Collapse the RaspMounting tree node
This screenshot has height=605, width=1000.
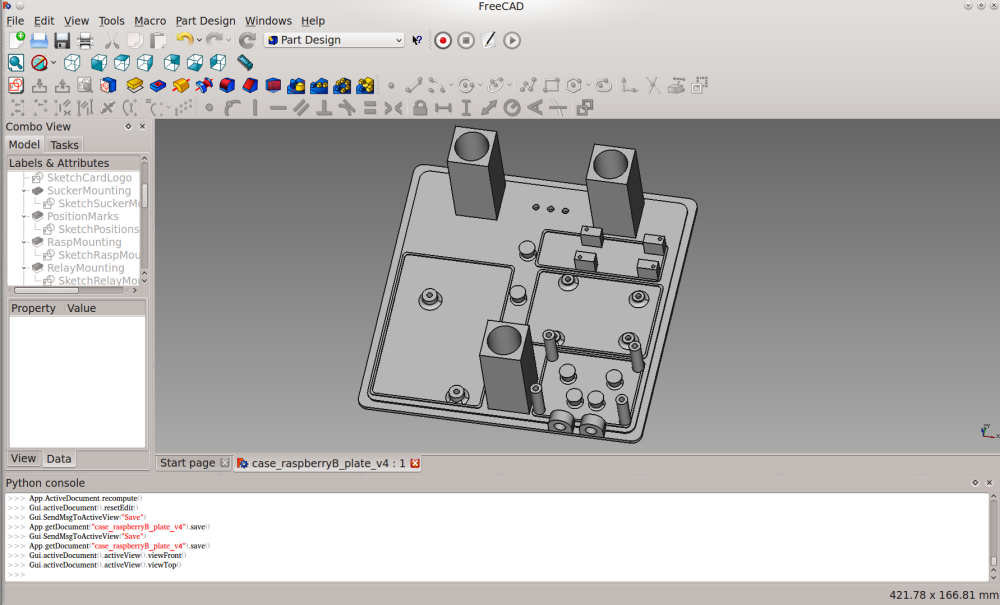pyautogui.click(x=24, y=242)
